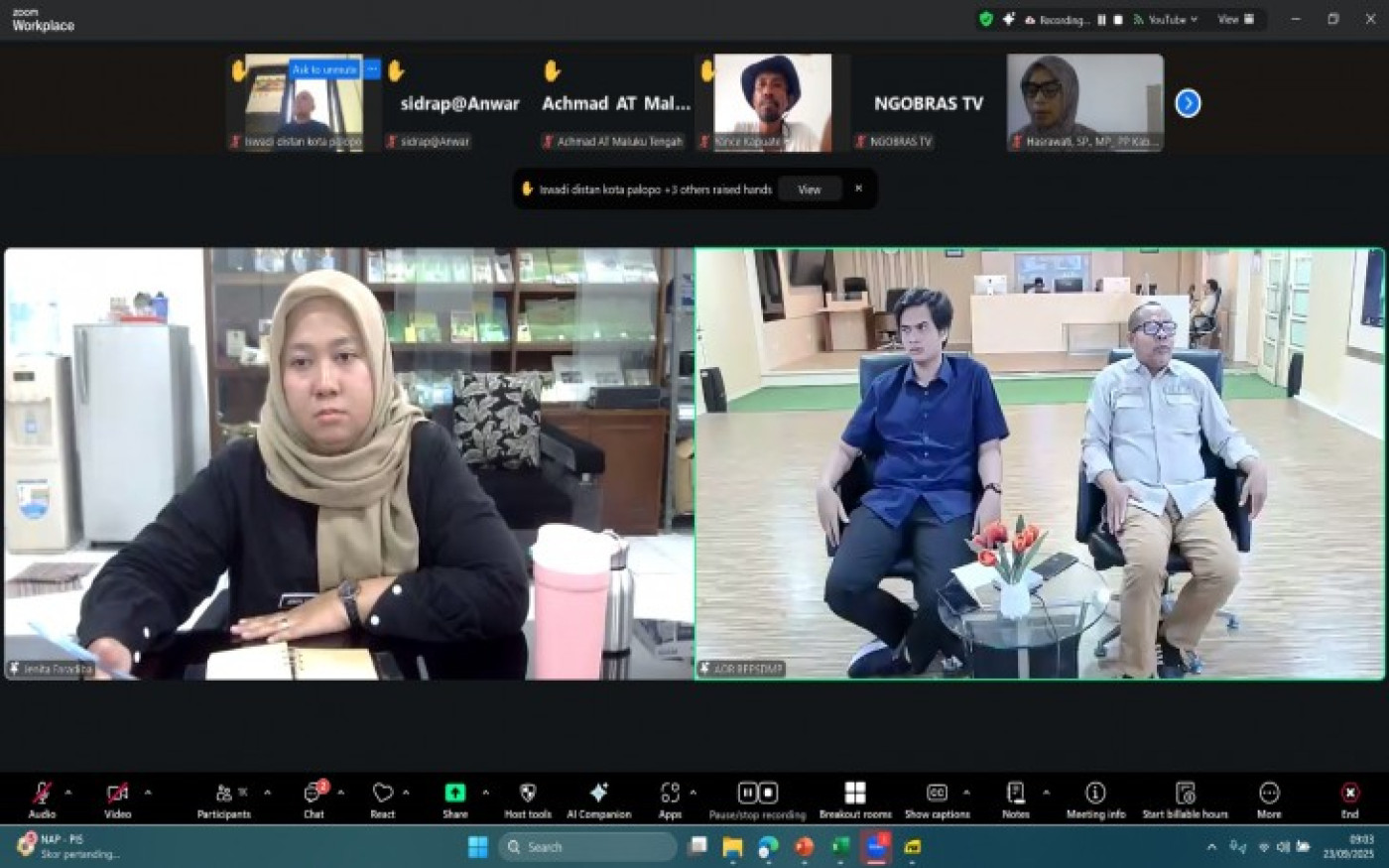Screen dimensions: 1389x868
Task: Open the More options menu
Action: (x=1269, y=799)
